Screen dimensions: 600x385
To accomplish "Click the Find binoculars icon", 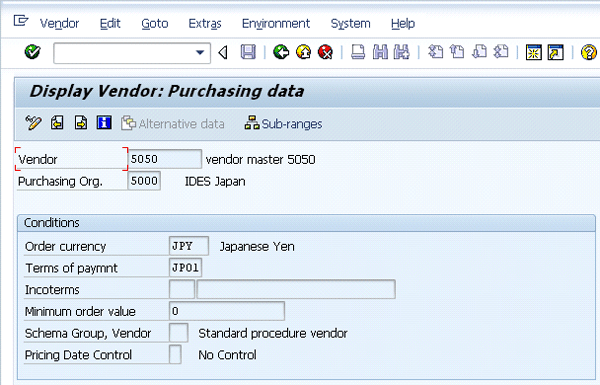I will pos(380,52).
